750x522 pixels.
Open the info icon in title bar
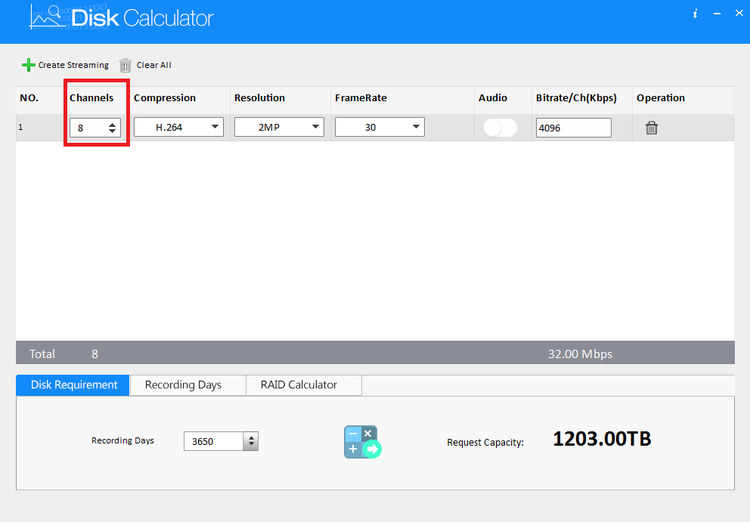click(x=695, y=13)
